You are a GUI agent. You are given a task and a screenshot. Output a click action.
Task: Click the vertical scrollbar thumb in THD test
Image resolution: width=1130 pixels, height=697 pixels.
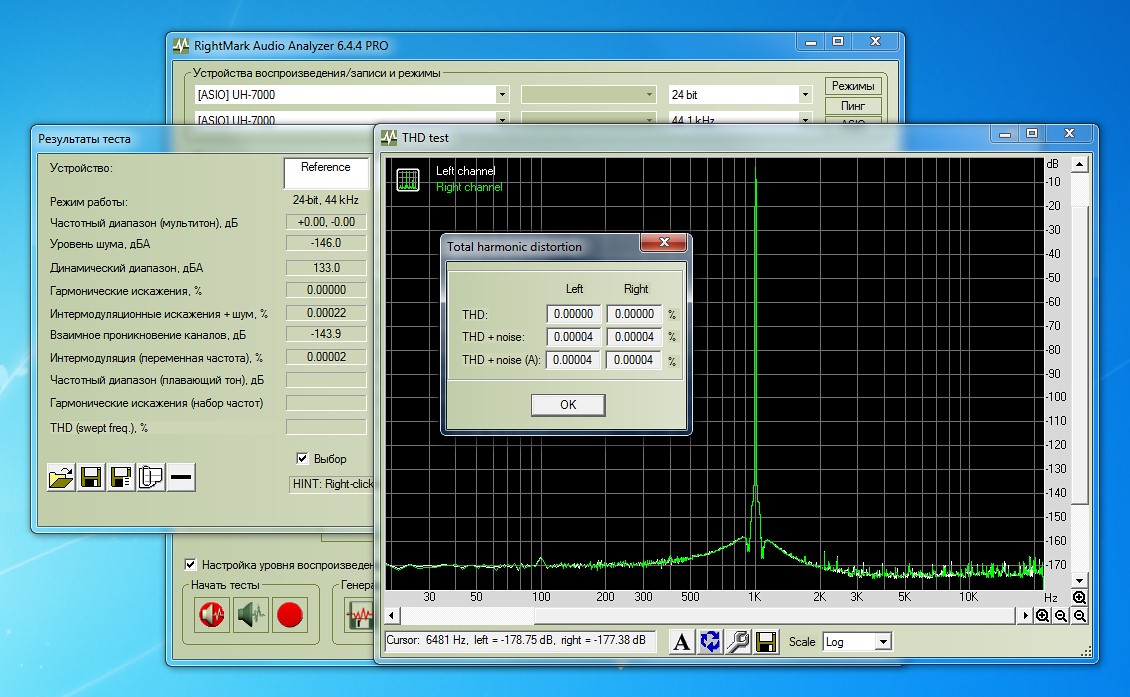pos(1079,354)
